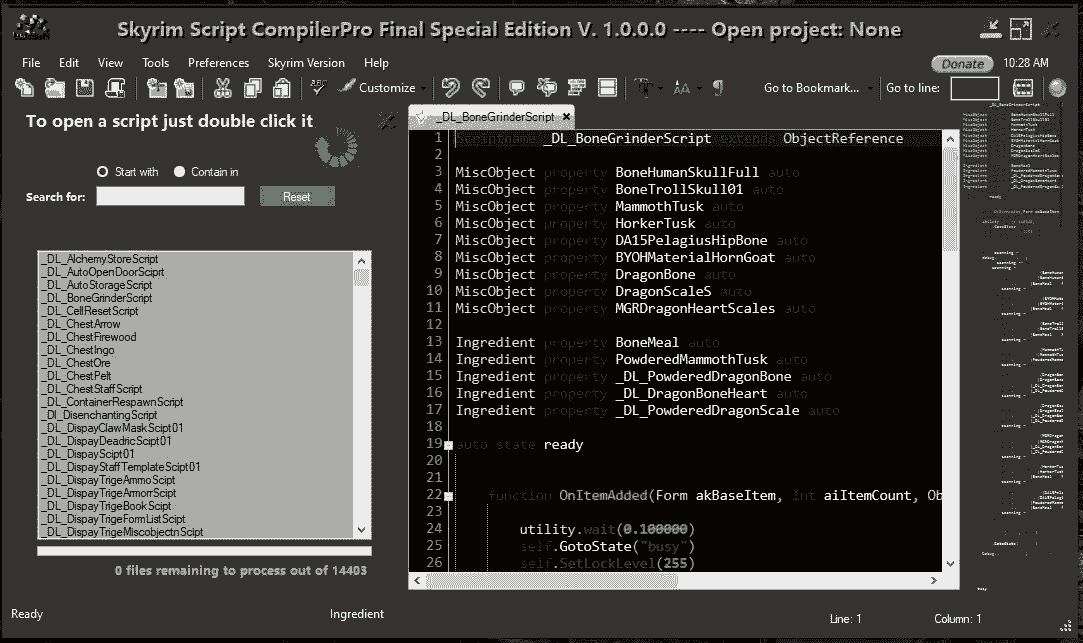The width and height of the screenshot is (1083, 643).
Task: Open the Customize dropdown arrow
Action: [x=423, y=88]
